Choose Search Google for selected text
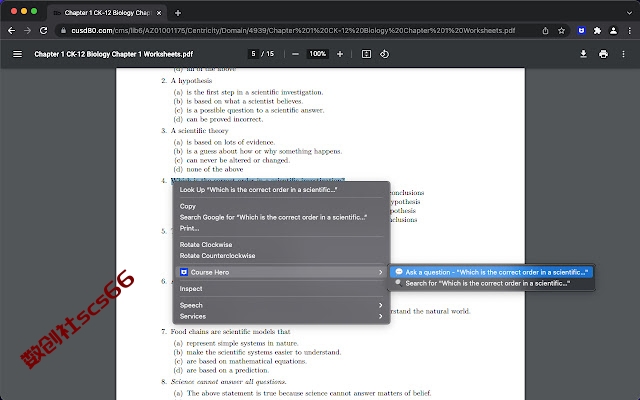 (x=273, y=218)
